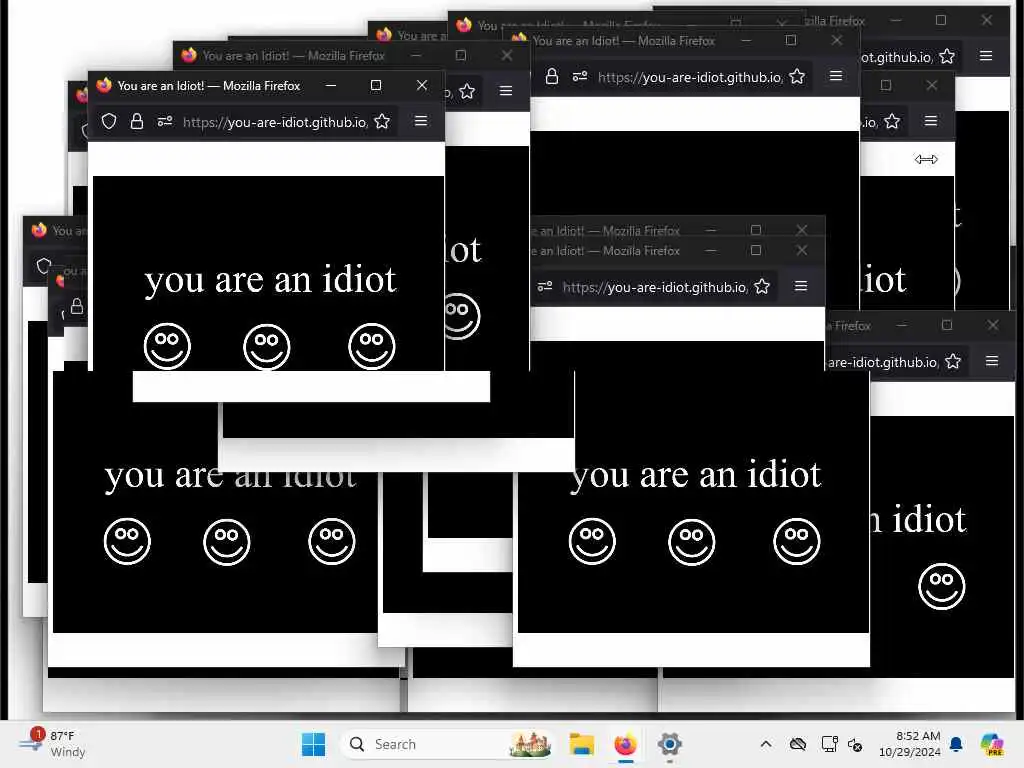Click the taskbar Search box
The height and width of the screenshot is (768, 1024).
[447, 744]
